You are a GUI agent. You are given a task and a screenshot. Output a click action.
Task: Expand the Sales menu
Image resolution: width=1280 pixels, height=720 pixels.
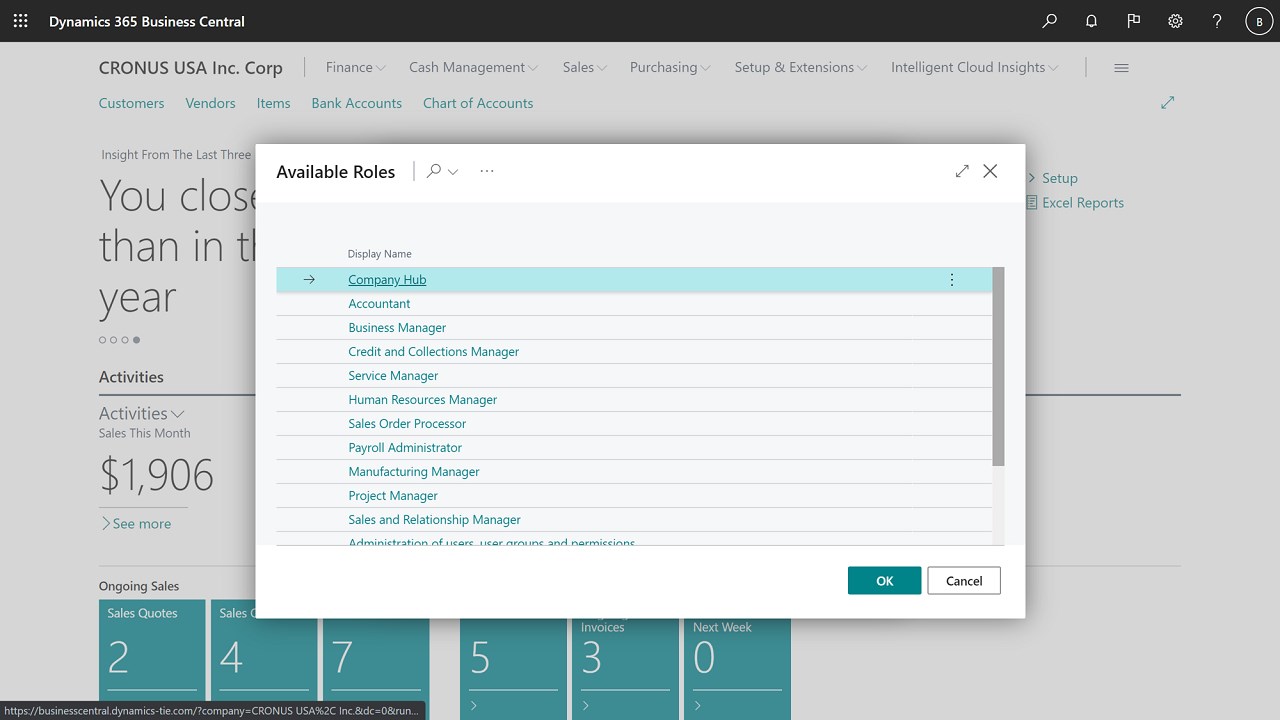(585, 67)
